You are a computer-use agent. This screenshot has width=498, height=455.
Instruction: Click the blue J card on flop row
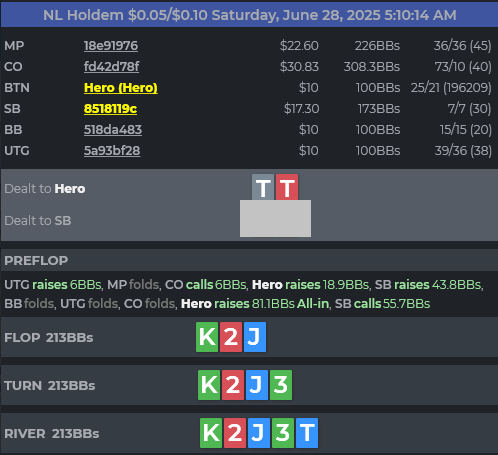(255, 337)
